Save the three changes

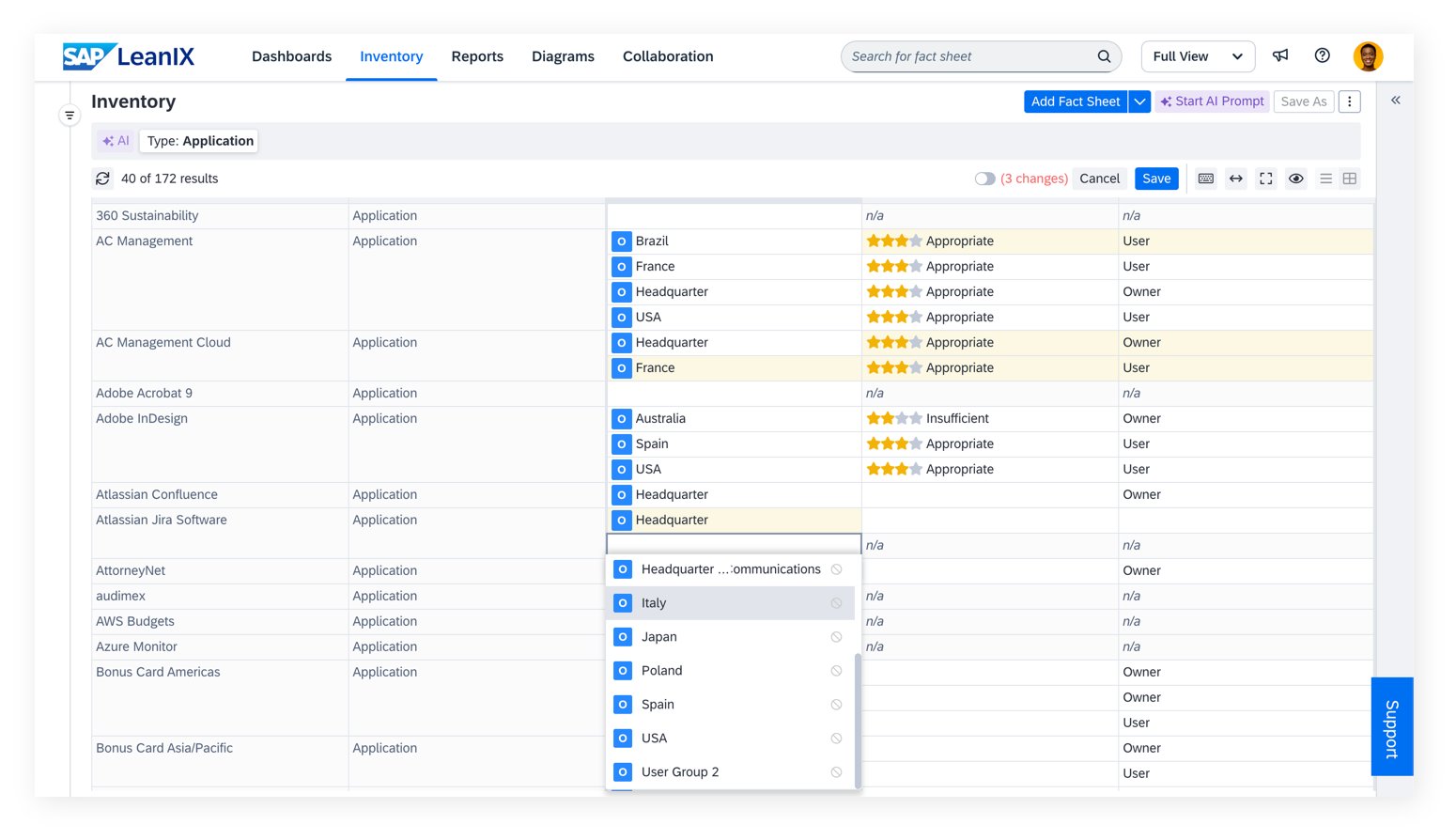[x=1156, y=179]
